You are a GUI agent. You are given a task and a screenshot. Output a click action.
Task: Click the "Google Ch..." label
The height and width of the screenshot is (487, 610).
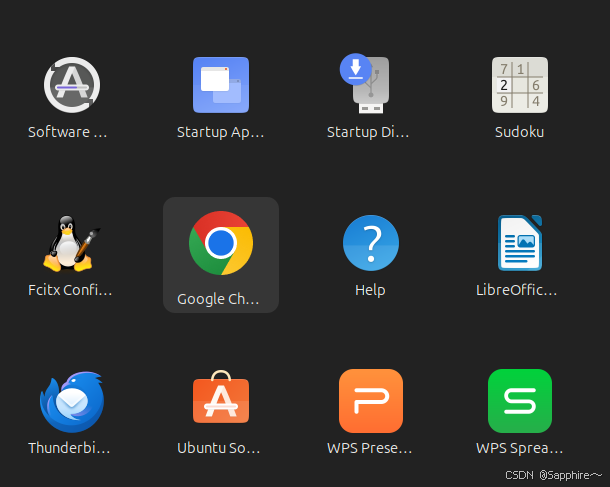pos(218,300)
